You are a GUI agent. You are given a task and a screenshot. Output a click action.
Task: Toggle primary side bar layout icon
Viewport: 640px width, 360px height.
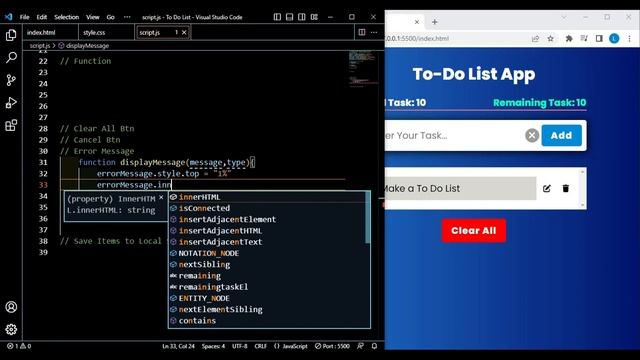(x=277, y=17)
